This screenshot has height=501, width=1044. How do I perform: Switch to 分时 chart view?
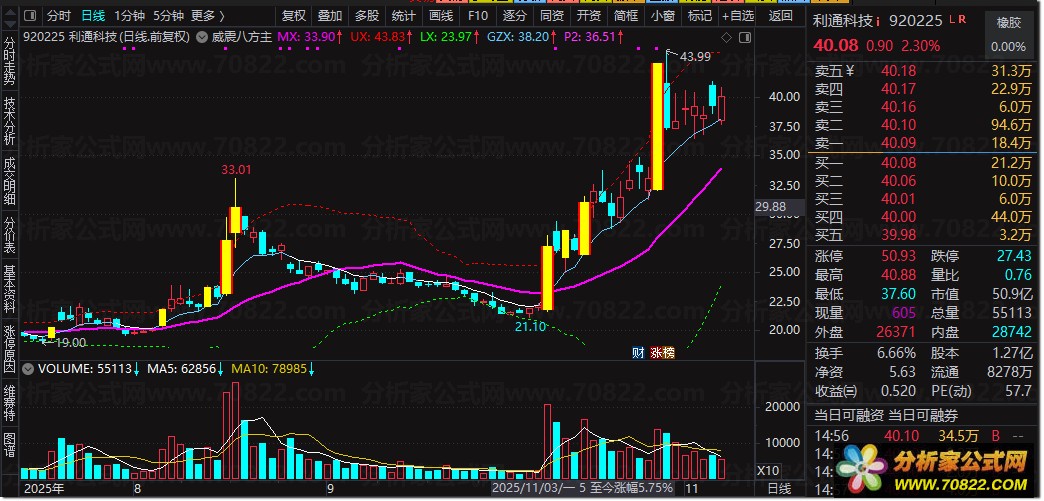59,15
